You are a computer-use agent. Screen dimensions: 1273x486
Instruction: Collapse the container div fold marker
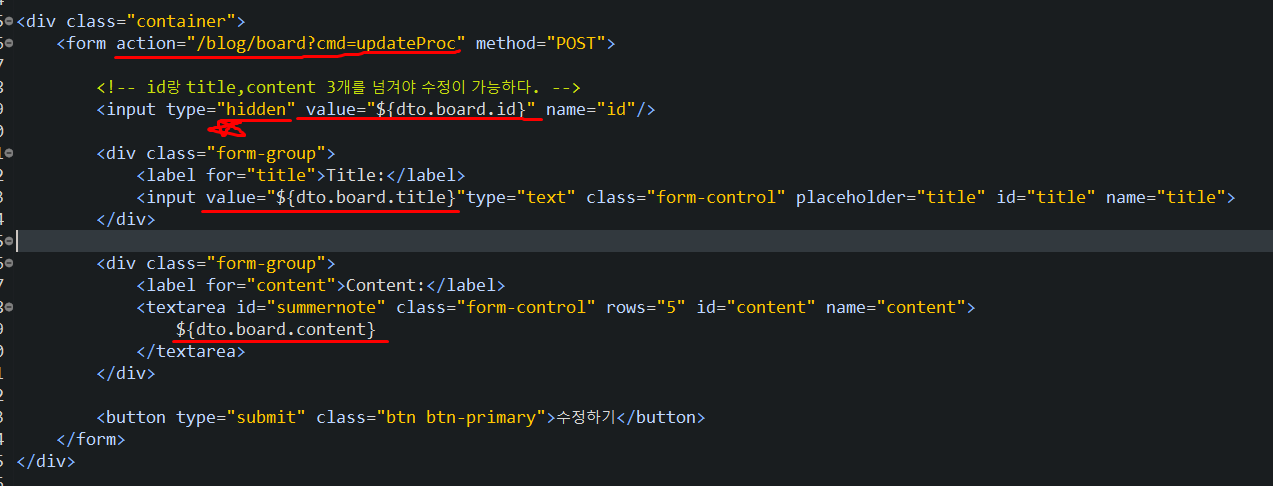tap(9, 22)
